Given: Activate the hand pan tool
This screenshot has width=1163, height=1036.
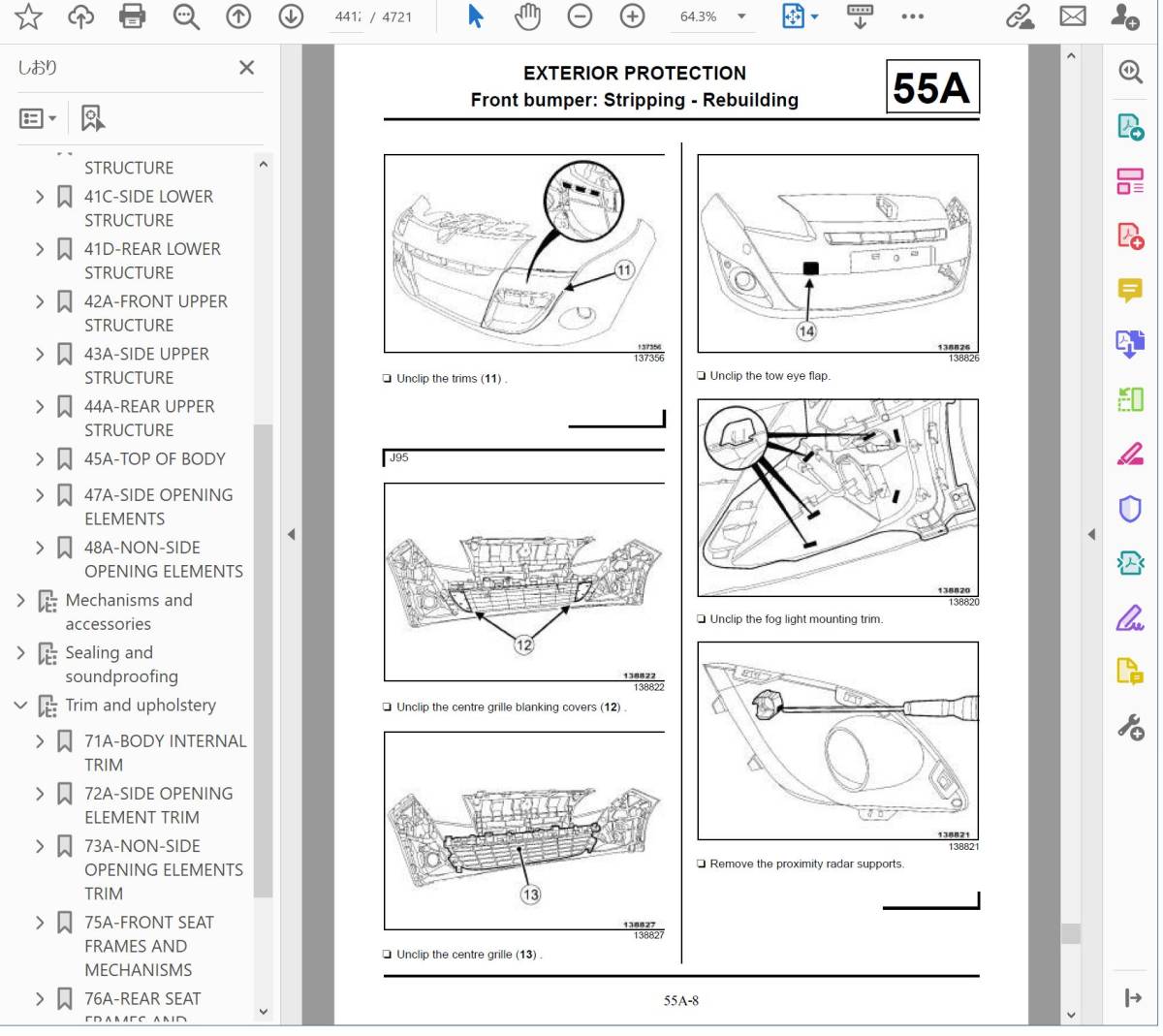Looking at the screenshot, I should 527,16.
